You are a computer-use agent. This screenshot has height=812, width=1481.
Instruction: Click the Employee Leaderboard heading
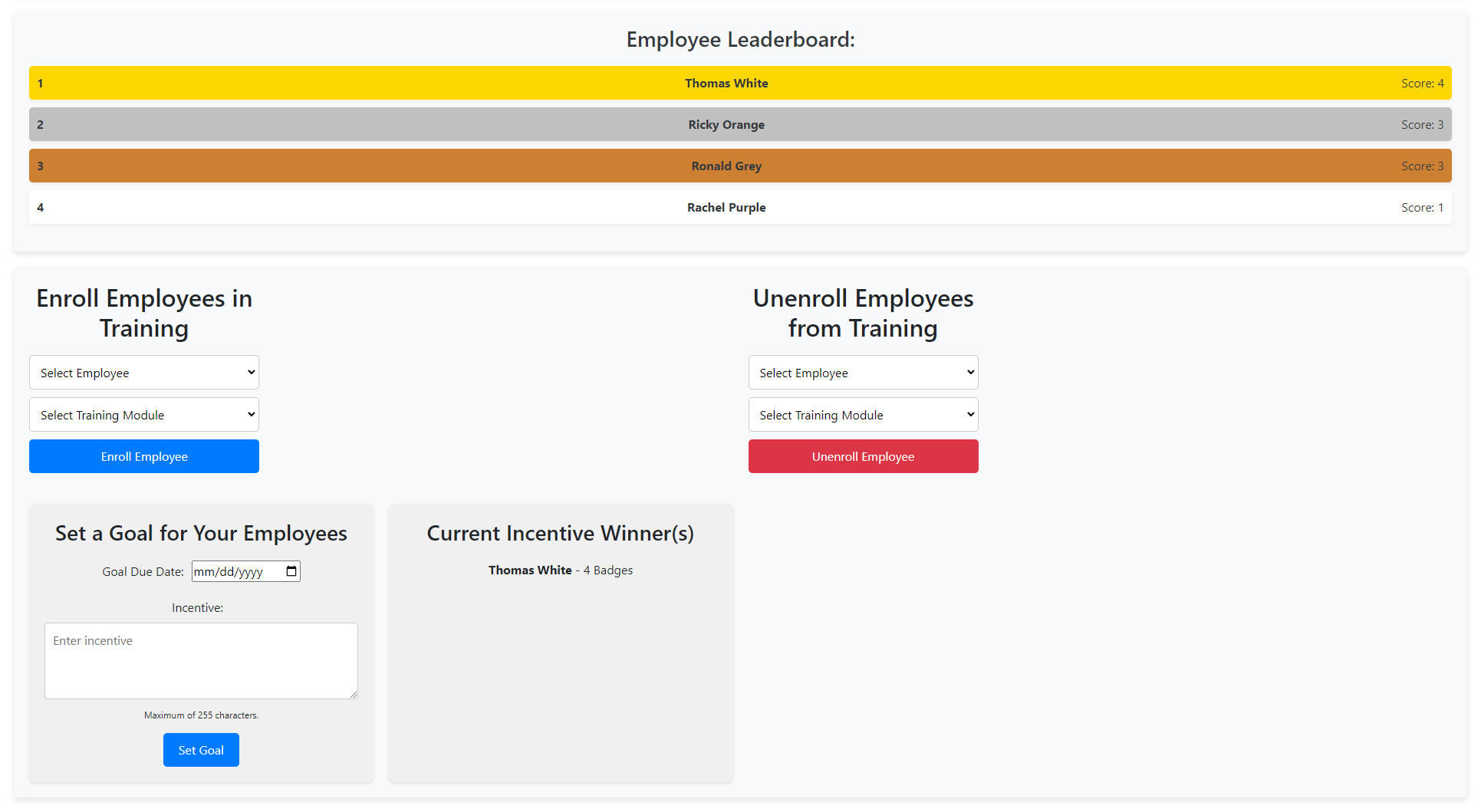tap(740, 39)
